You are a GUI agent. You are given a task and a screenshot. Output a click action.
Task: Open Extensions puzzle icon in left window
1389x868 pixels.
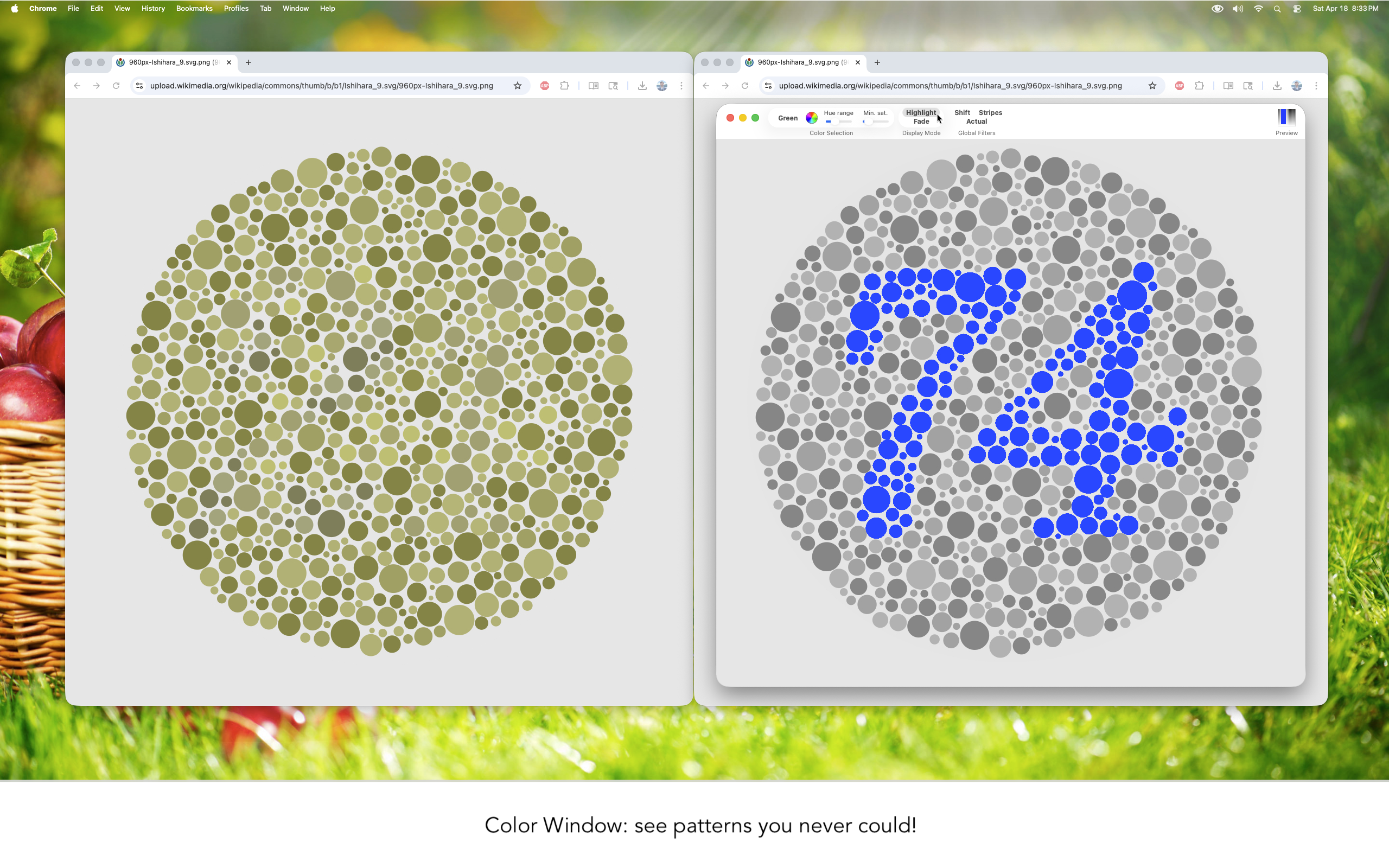point(565,86)
